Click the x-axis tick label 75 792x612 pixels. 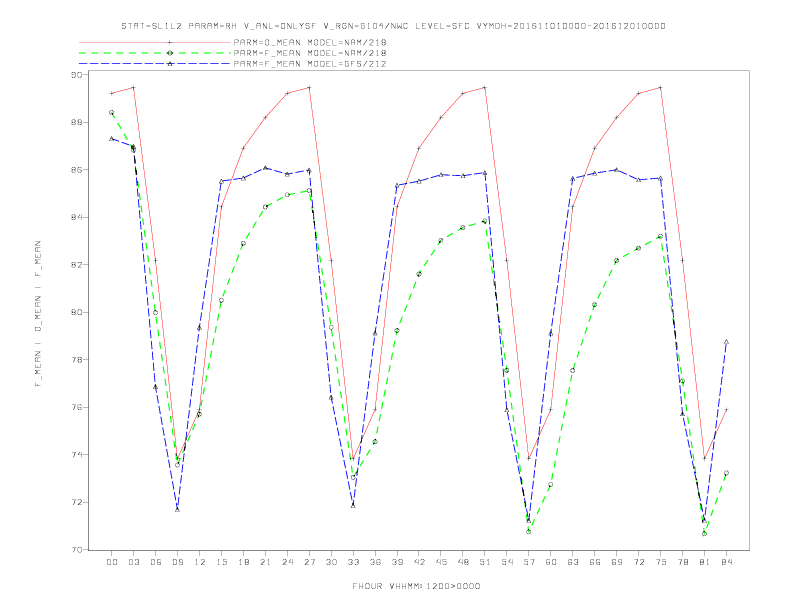click(x=661, y=562)
